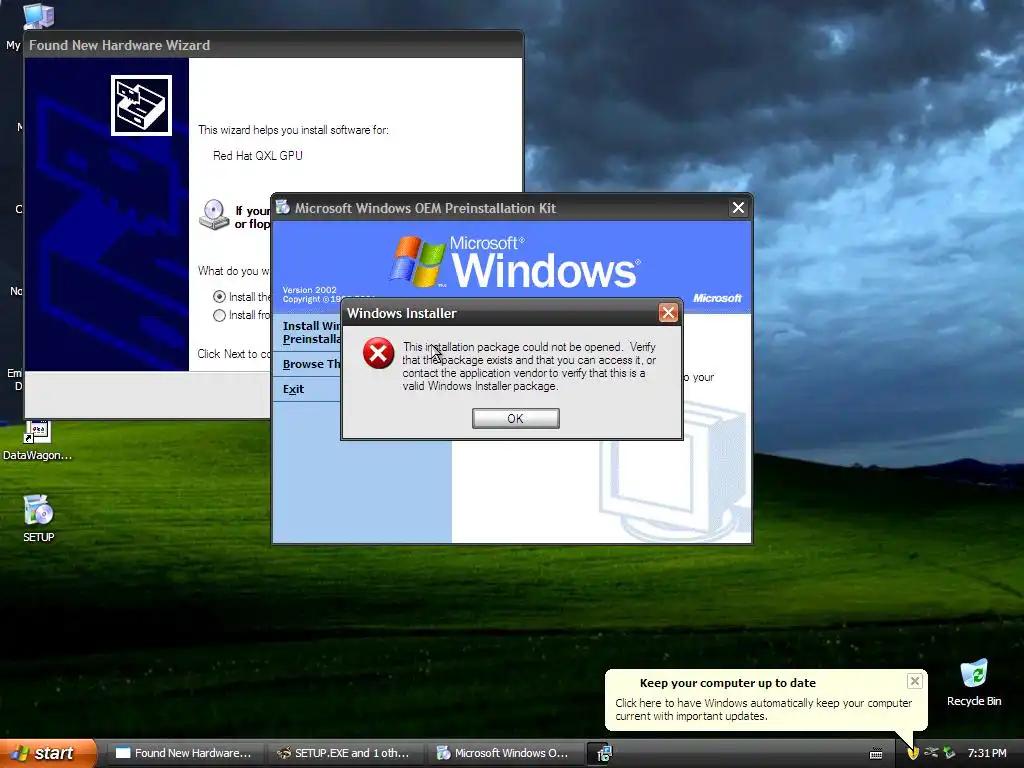Open the SETUP desktop icon
1024x768 pixels.
39,519
